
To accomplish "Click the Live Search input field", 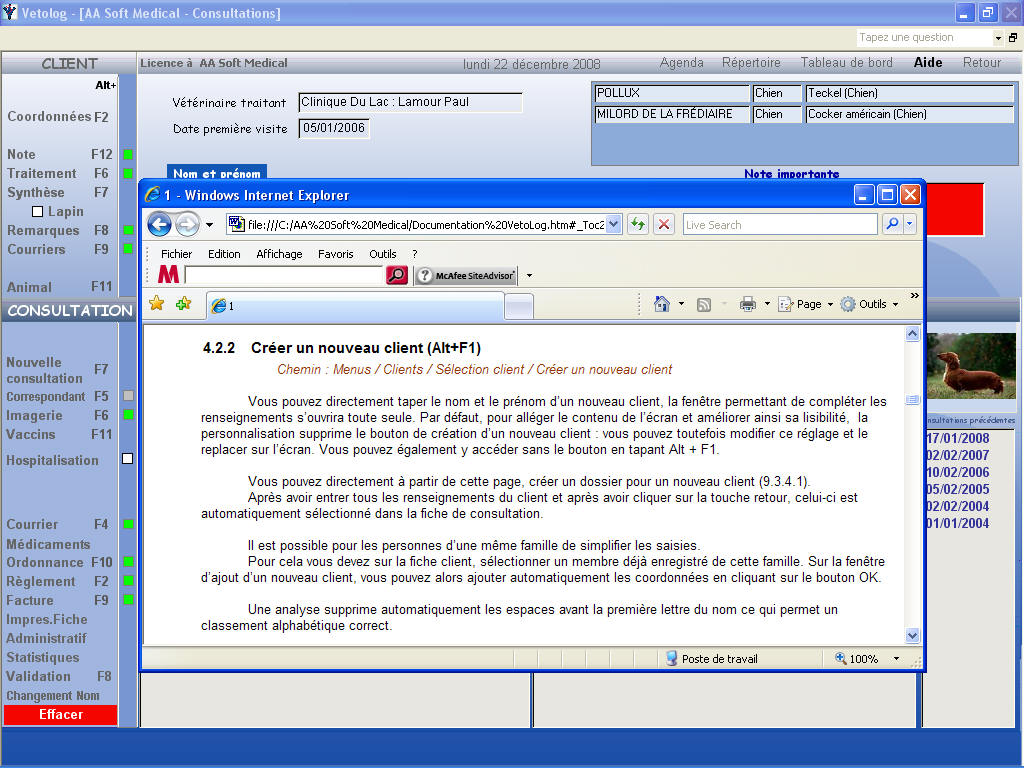I will point(780,225).
